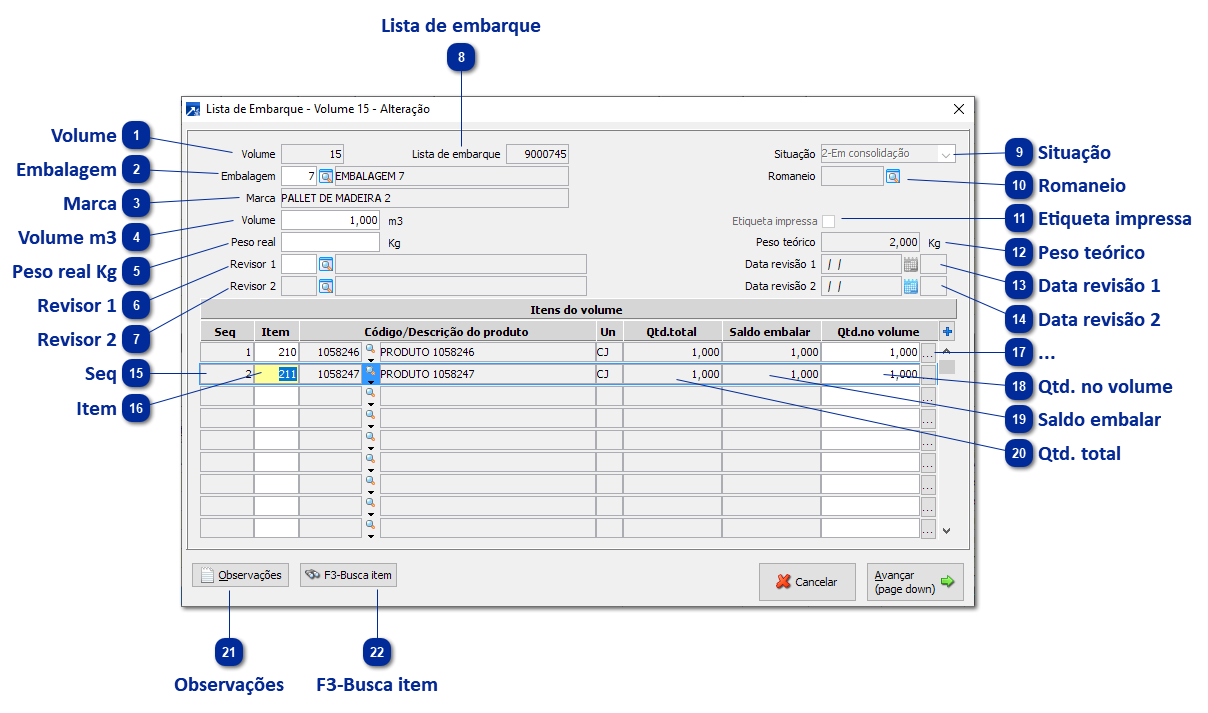Click the Marca field PALLET DE MADEIRA 2
Viewport: 1208px width, 713px height.
tap(425, 198)
